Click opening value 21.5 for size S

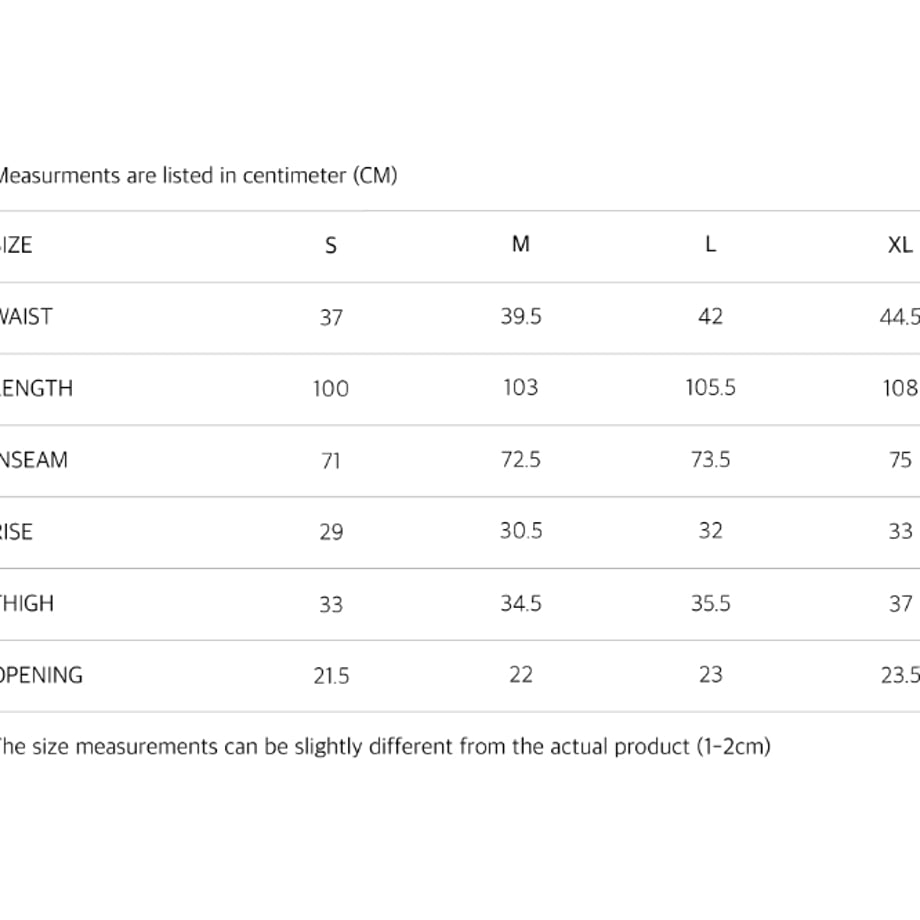pos(331,677)
